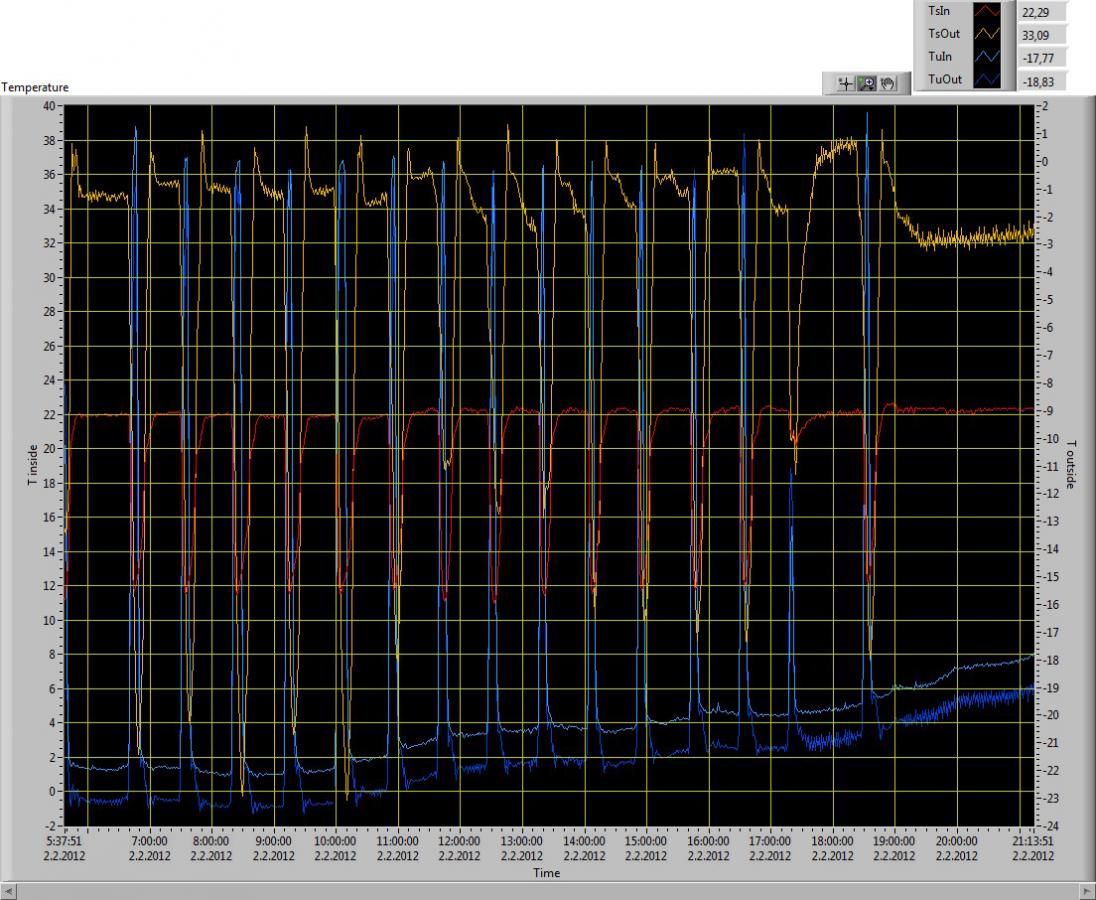Click the TsOut yellow plot sample icon
Viewport: 1096px width, 900px height.
[x=988, y=34]
